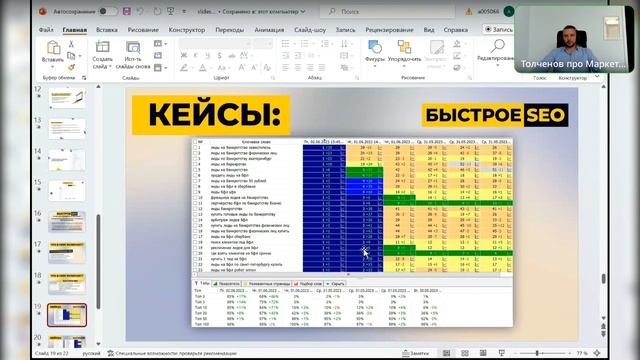This screenshot has height=360, width=640.
Task: Click the Редактирование magnifier icon
Action: pos(497,46)
